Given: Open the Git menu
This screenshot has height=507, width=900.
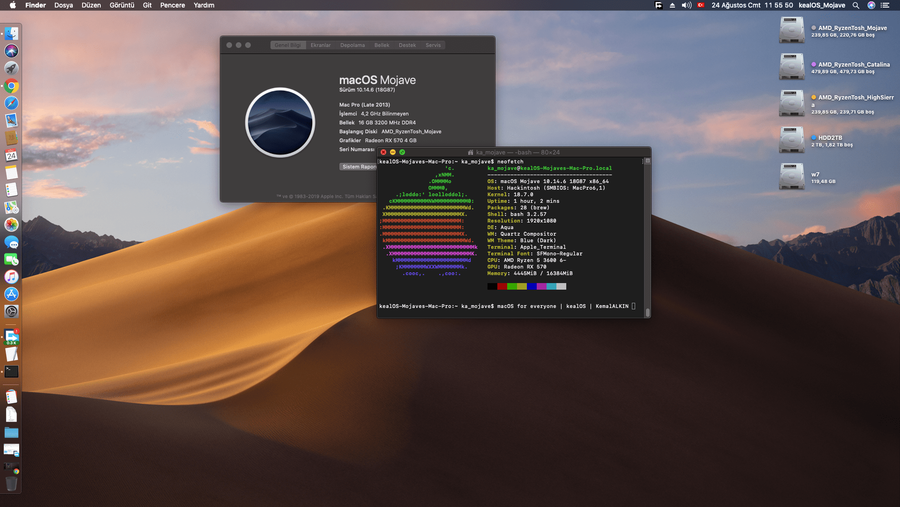Looking at the screenshot, I should pyautogui.click(x=147, y=5).
